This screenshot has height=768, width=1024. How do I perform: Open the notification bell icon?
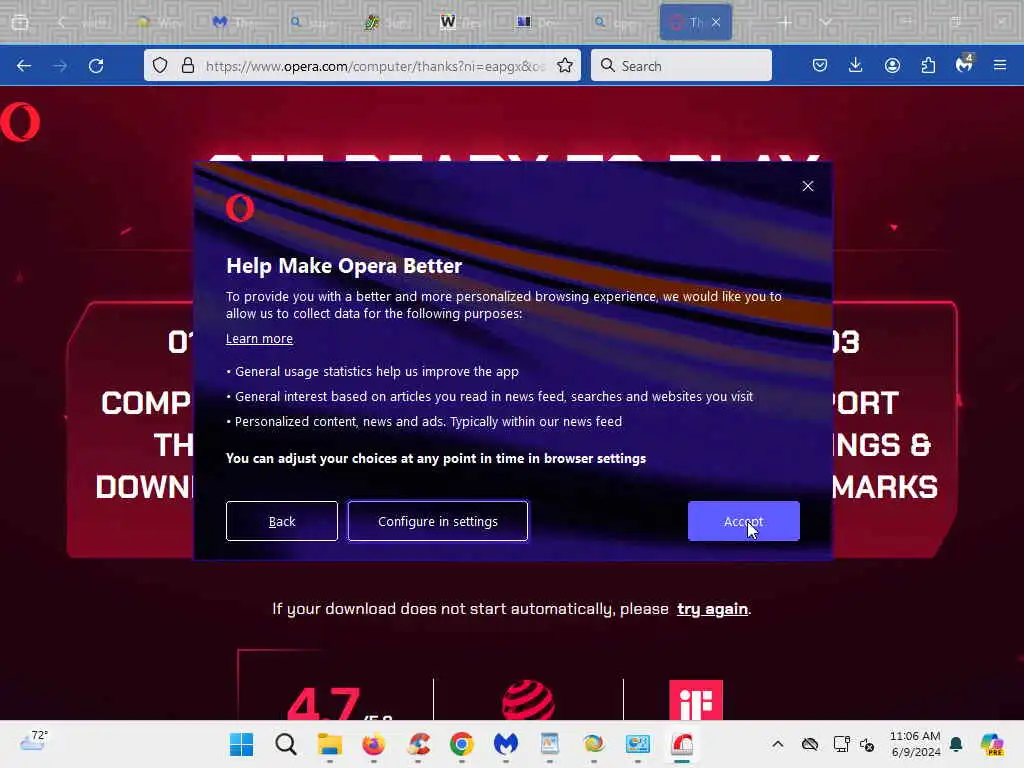[956, 744]
